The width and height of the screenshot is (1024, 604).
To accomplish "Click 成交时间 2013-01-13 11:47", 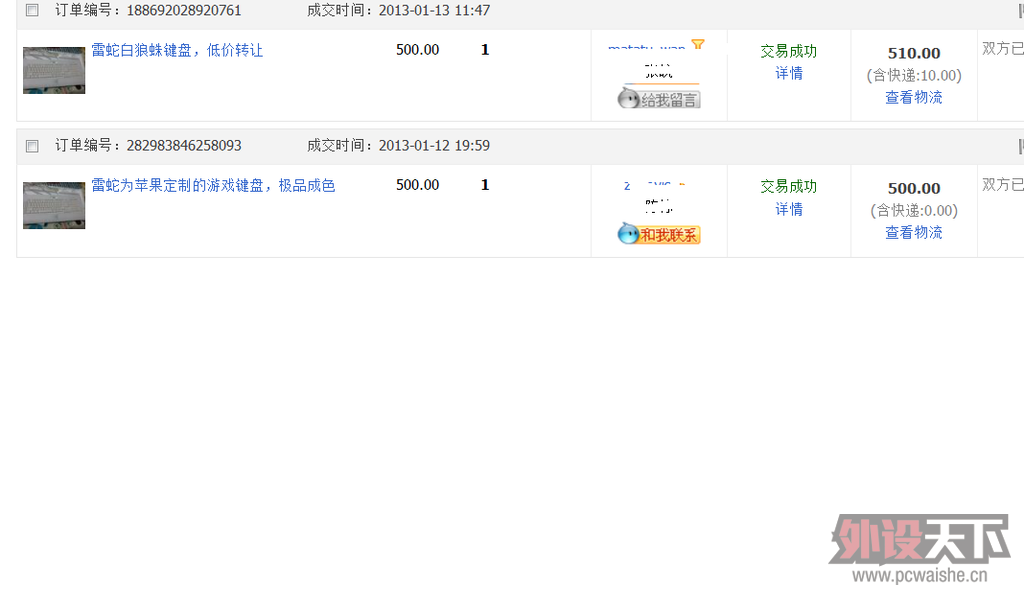I will pyautogui.click(x=398, y=10).
